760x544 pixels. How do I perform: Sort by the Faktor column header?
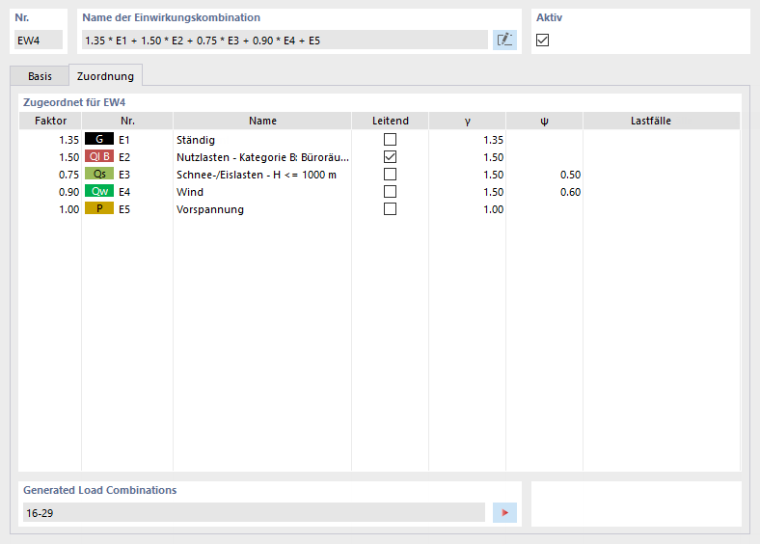click(x=50, y=121)
